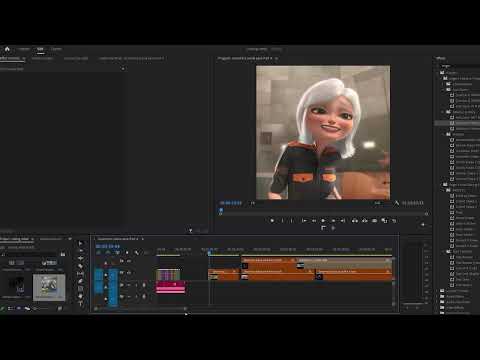Enable voice-over record on first audio track
The image size is (480, 360).
(x=144, y=285)
